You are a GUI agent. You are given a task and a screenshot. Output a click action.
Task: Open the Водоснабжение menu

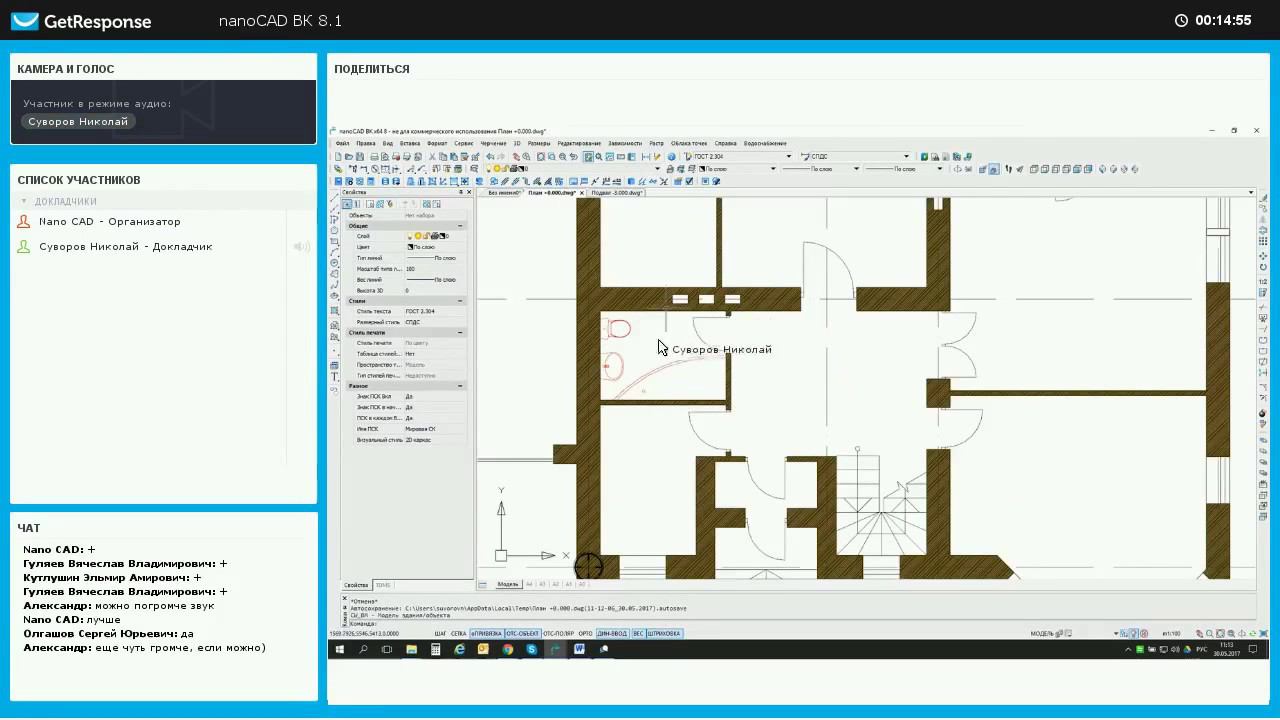[x=765, y=143]
